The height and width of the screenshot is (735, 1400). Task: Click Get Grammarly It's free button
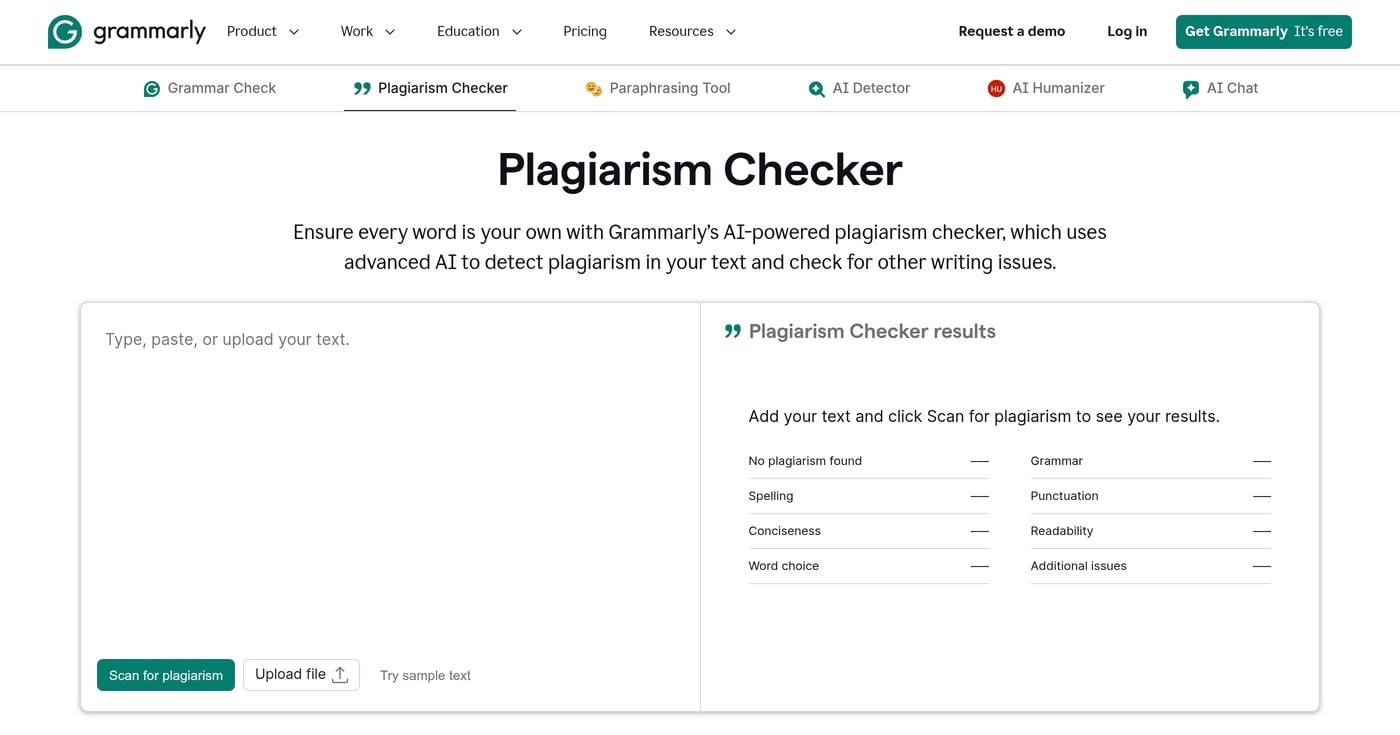point(1264,32)
